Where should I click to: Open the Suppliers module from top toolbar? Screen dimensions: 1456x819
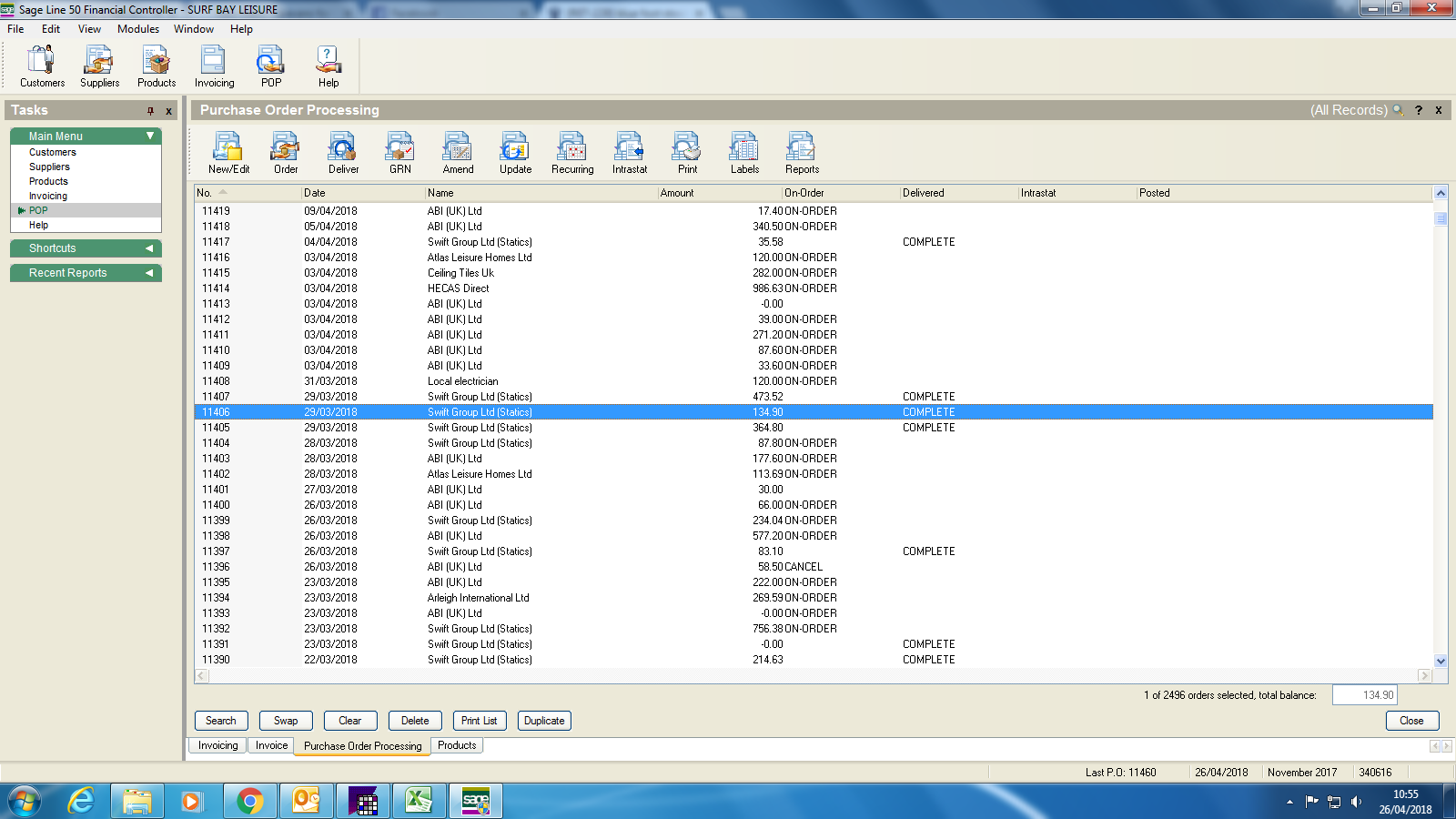(99, 66)
